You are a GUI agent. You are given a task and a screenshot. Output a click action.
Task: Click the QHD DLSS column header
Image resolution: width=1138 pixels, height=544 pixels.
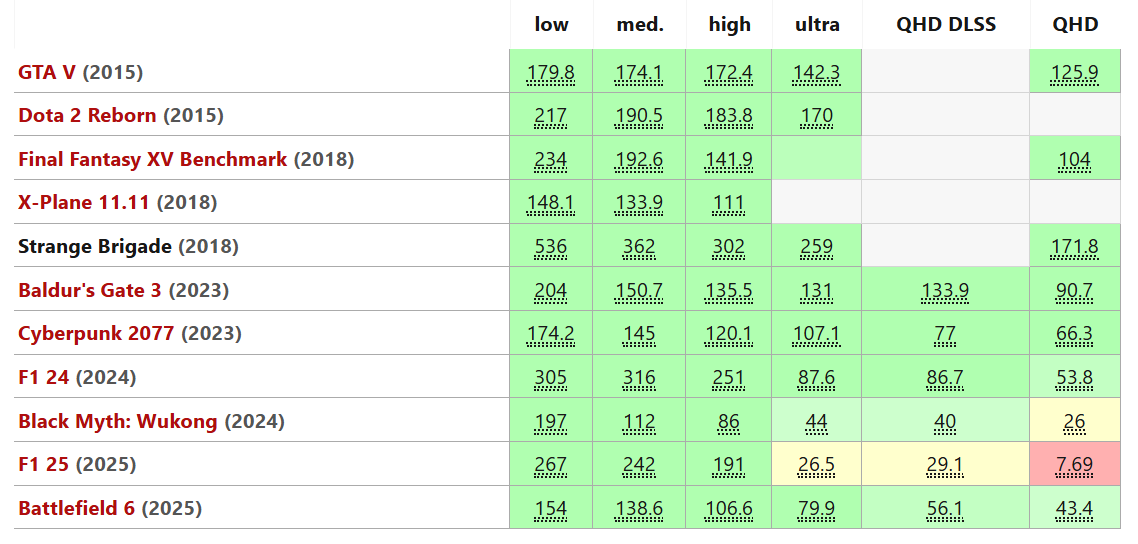946,25
